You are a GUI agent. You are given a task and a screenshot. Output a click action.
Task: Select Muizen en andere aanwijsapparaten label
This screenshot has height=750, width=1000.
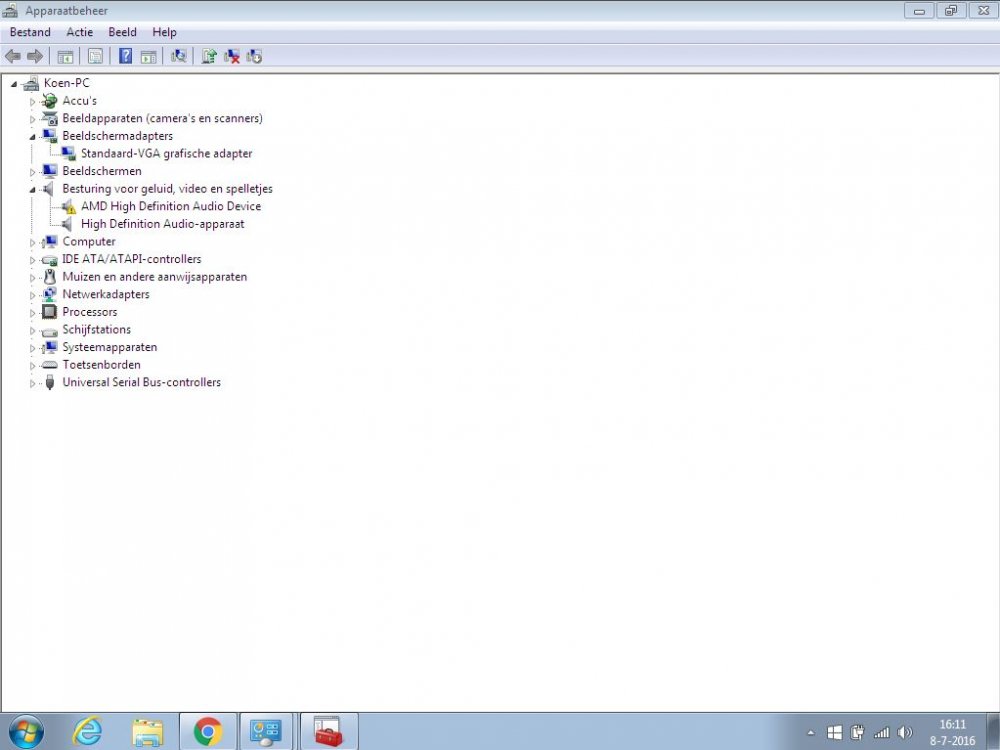point(154,277)
